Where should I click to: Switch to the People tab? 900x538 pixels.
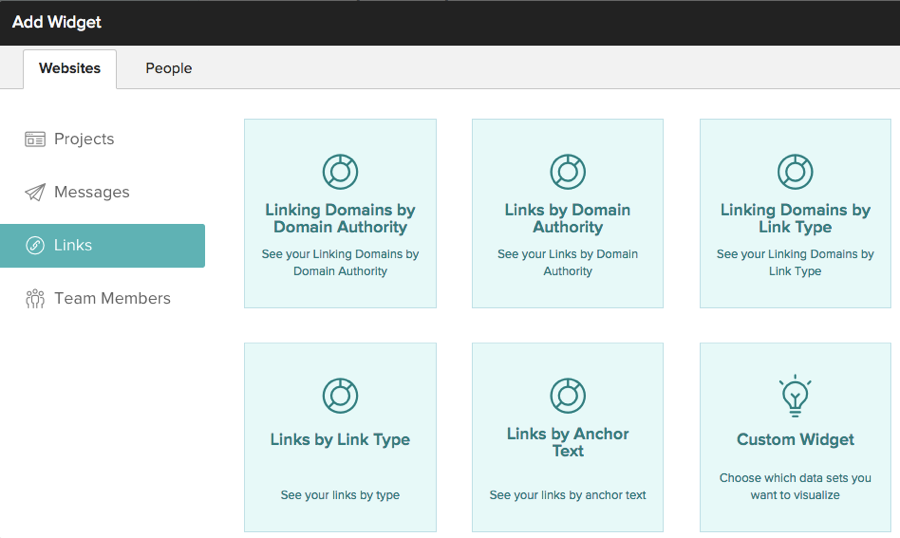pos(168,68)
